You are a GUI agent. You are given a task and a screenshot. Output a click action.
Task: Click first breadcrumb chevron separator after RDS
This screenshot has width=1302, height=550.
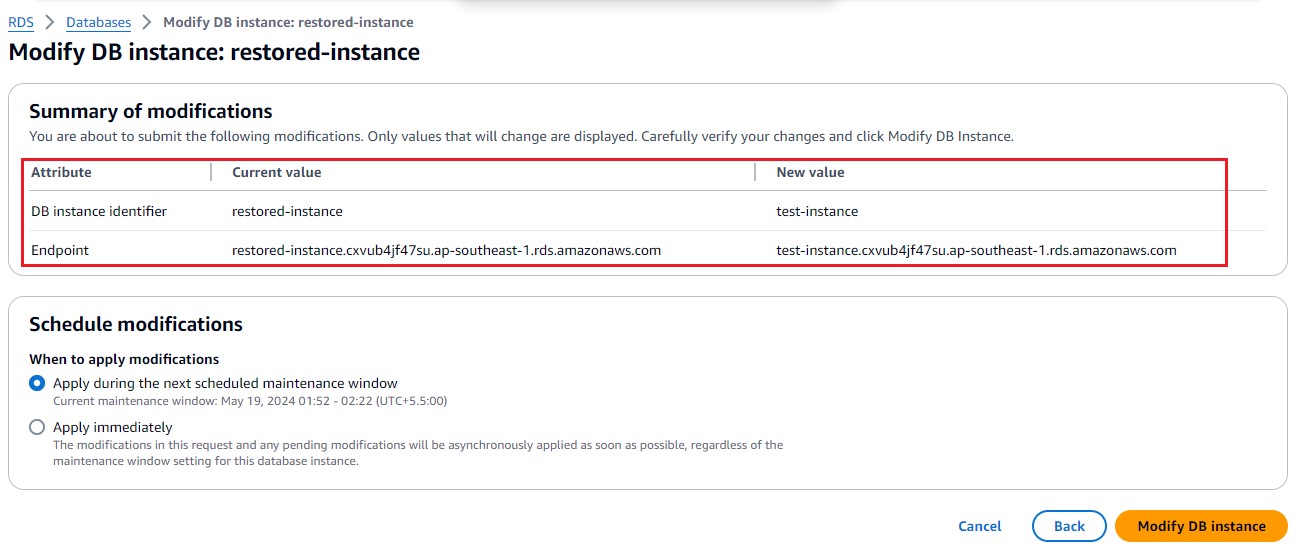50,22
